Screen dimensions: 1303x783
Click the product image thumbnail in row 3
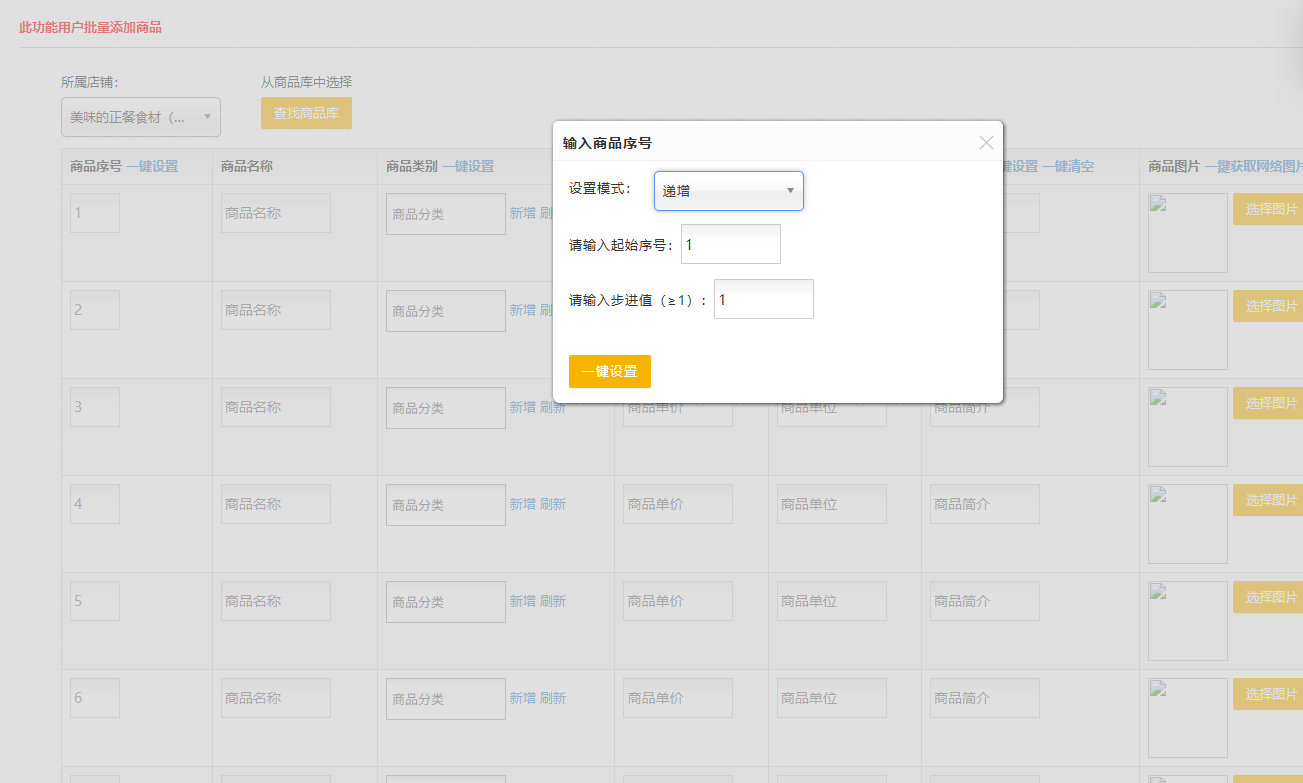[x=1188, y=427]
